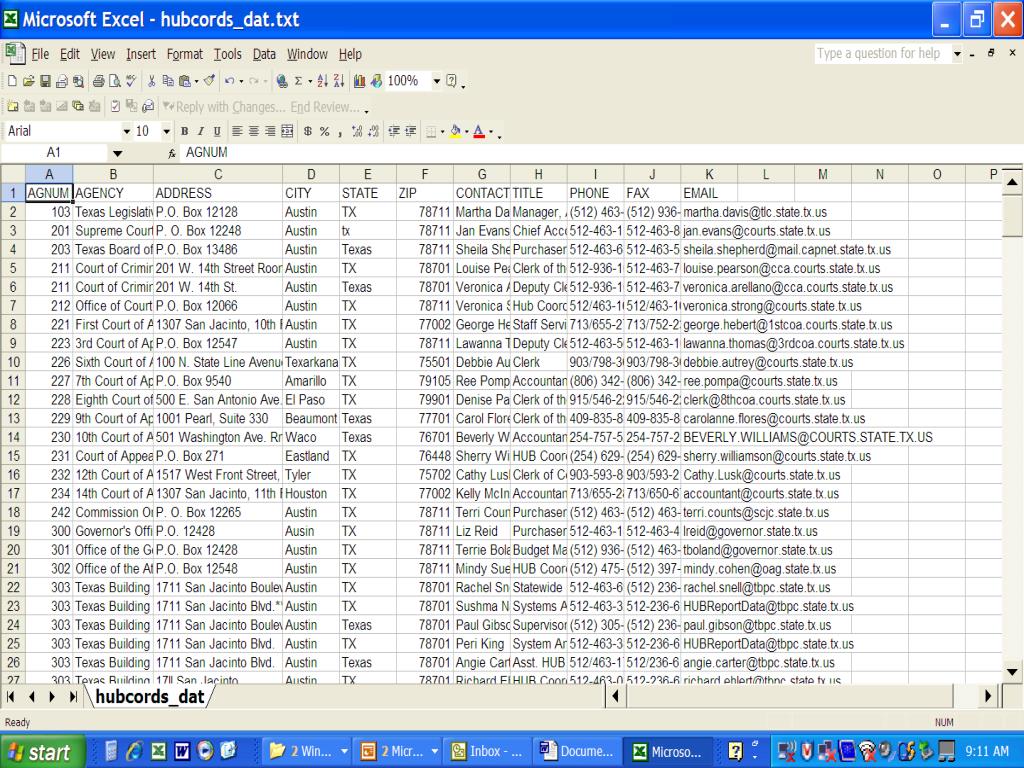Toggle Align Left
Viewport: 1024px width, 768px height.
[237, 131]
